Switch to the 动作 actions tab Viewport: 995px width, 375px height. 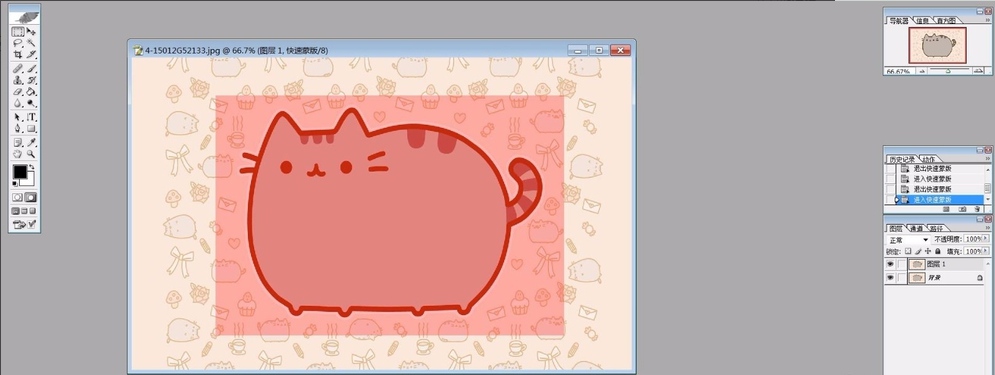coord(928,159)
